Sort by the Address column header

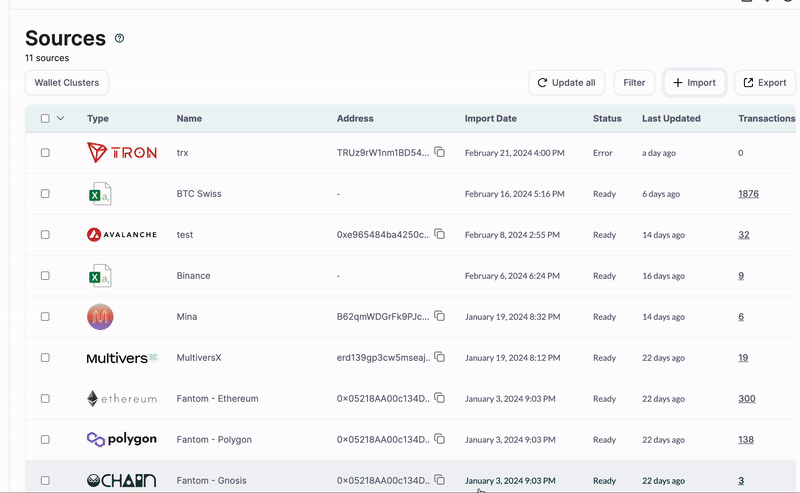point(355,118)
